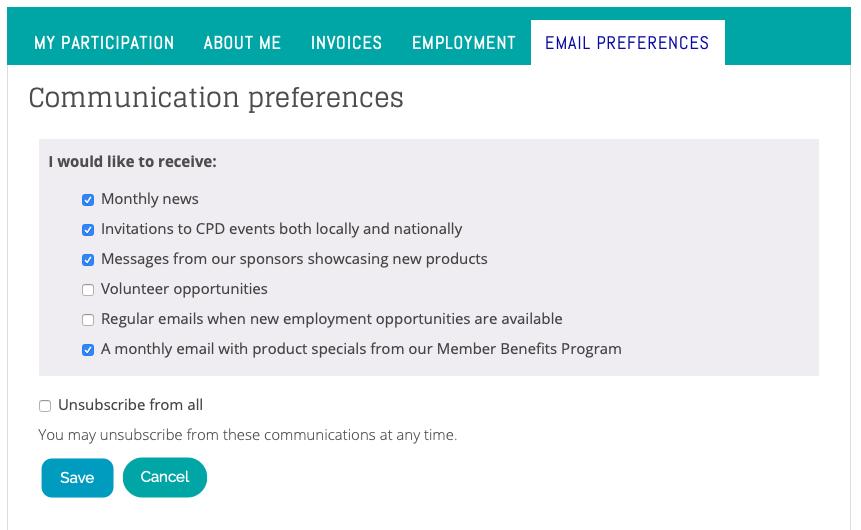This screenshot has height=530, width=861.
Task: Uncheck the Monthly news checkbox
Action: coord(88,199)
